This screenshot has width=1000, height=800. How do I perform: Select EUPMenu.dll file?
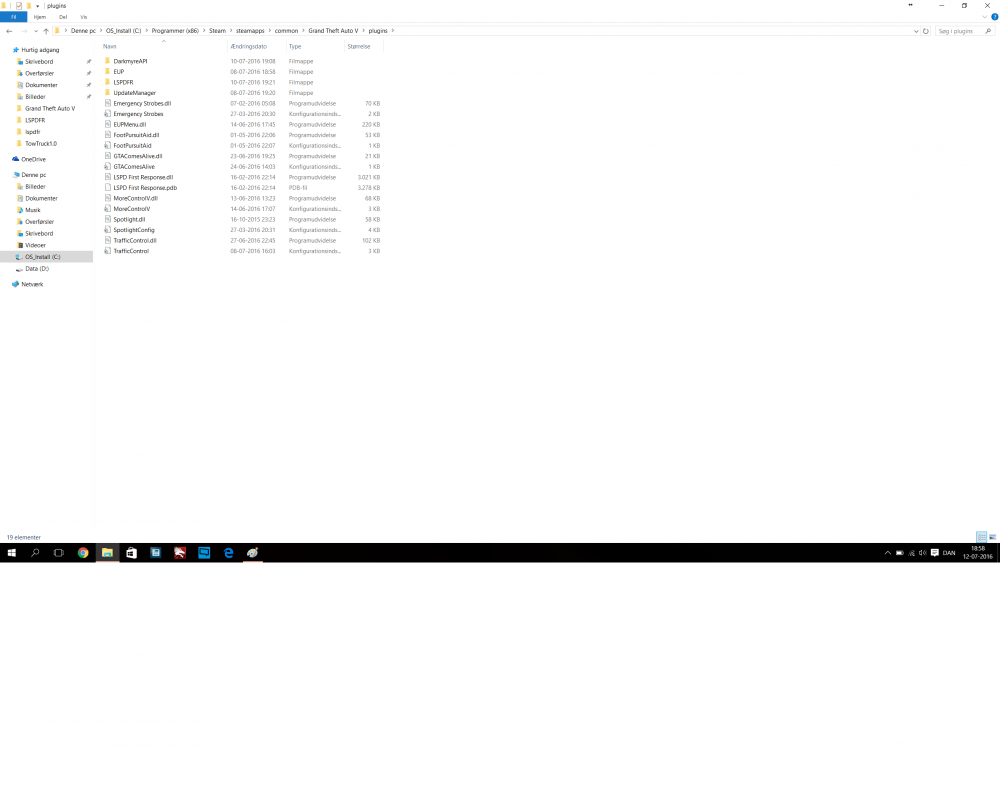(x=129, y=124)
